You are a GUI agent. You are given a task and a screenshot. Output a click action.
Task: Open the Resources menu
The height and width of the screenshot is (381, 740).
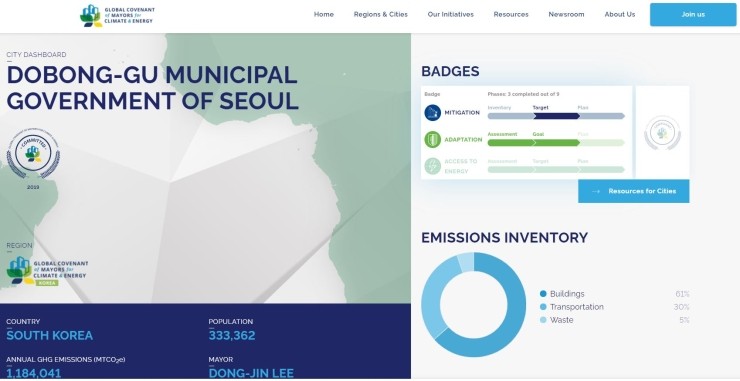511,15
